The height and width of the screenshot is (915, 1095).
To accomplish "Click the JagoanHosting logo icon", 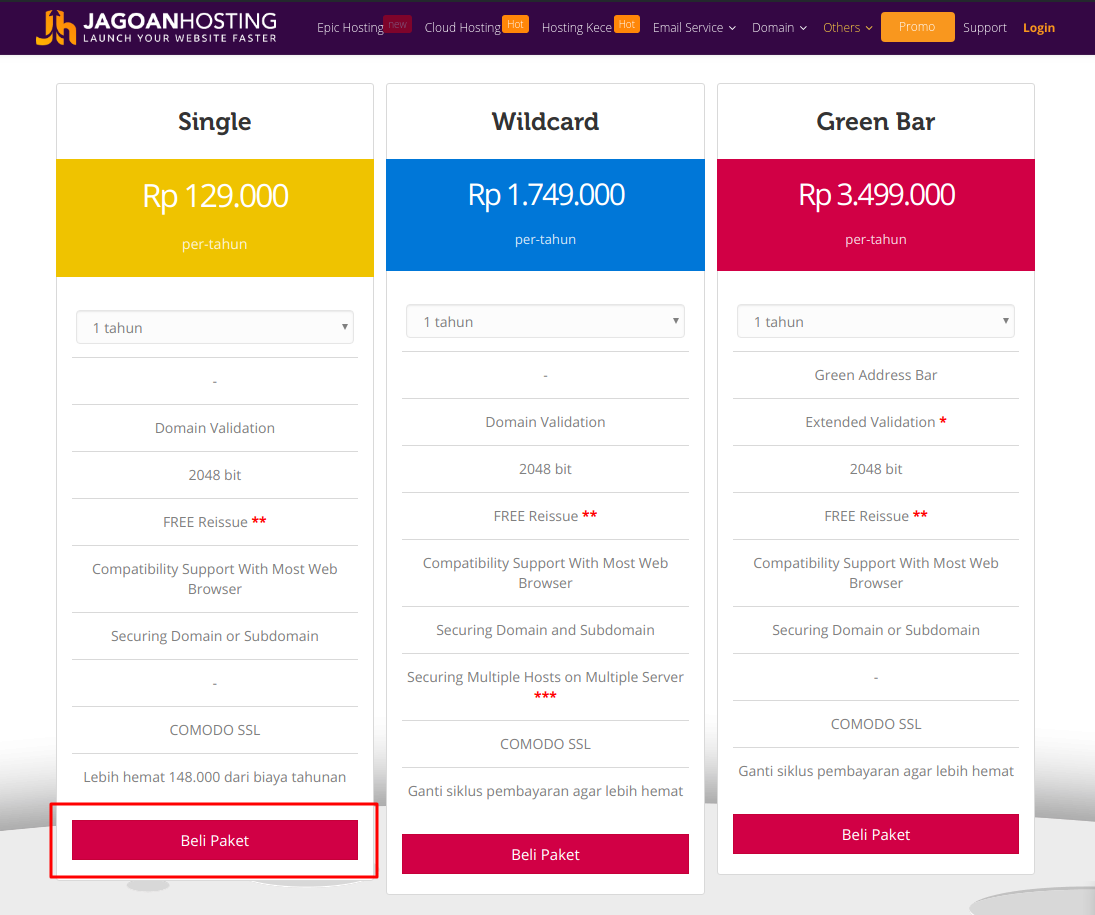I will [56, 27].
